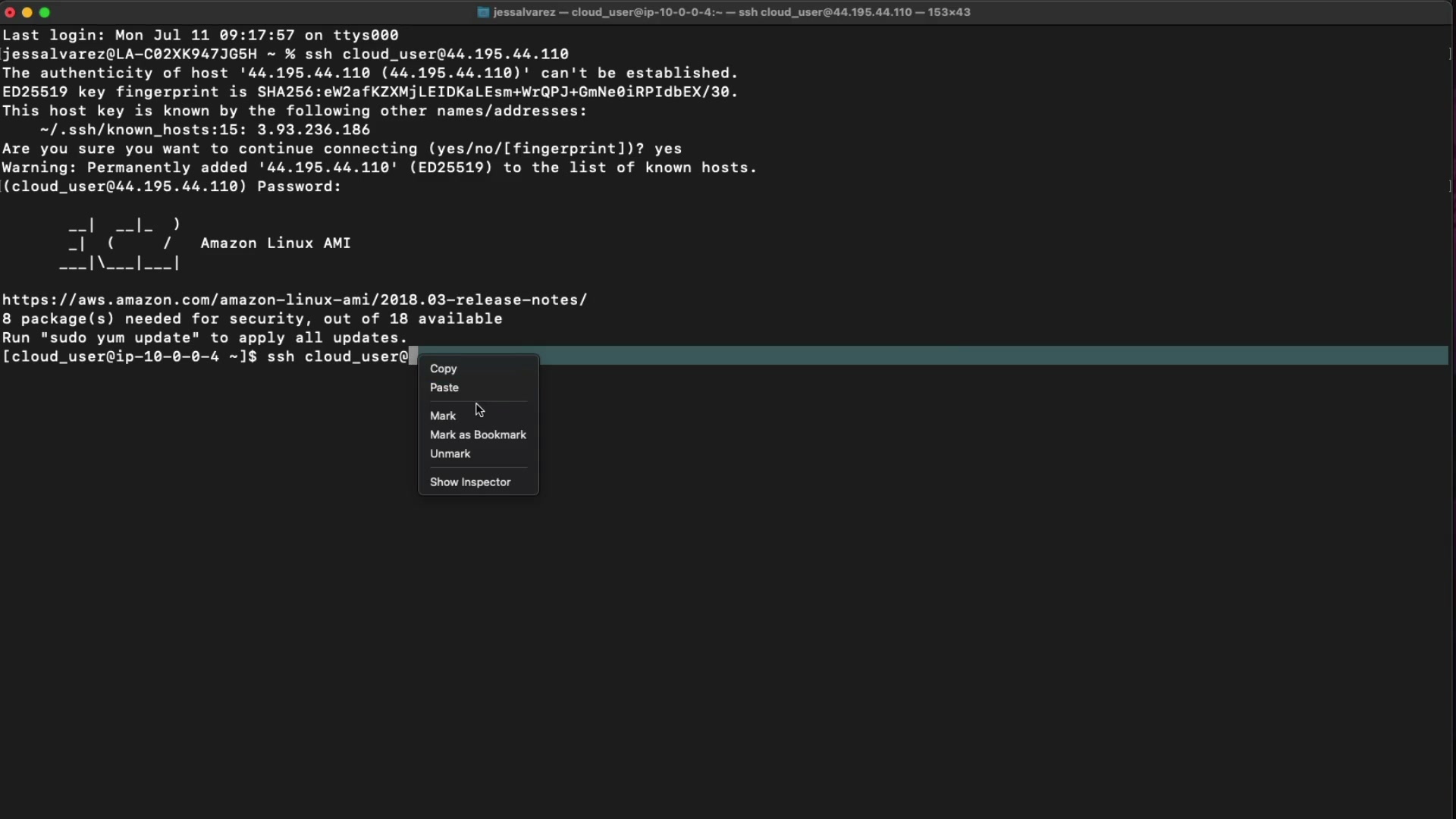Viewport: 1456px width, 819px height.
Task: Click the green zoom window button
Action: coord(45,12)
